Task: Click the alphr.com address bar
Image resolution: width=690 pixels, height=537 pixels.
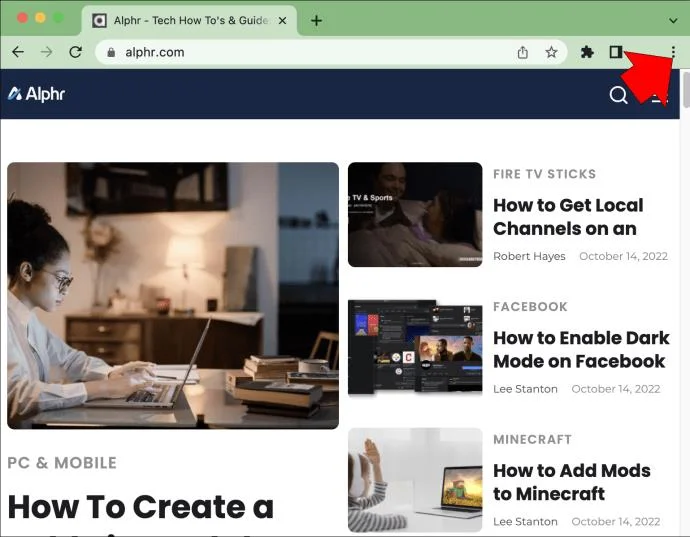Action: click(x=300, y=52)
